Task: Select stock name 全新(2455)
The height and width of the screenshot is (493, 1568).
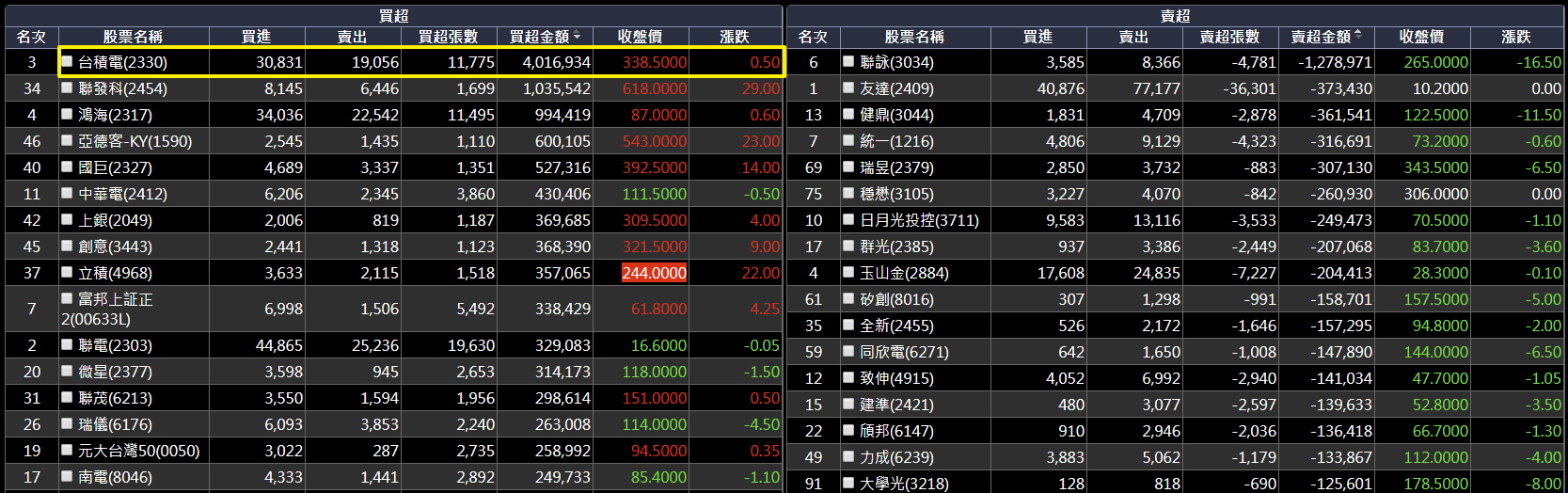Action: coord(896,326)
